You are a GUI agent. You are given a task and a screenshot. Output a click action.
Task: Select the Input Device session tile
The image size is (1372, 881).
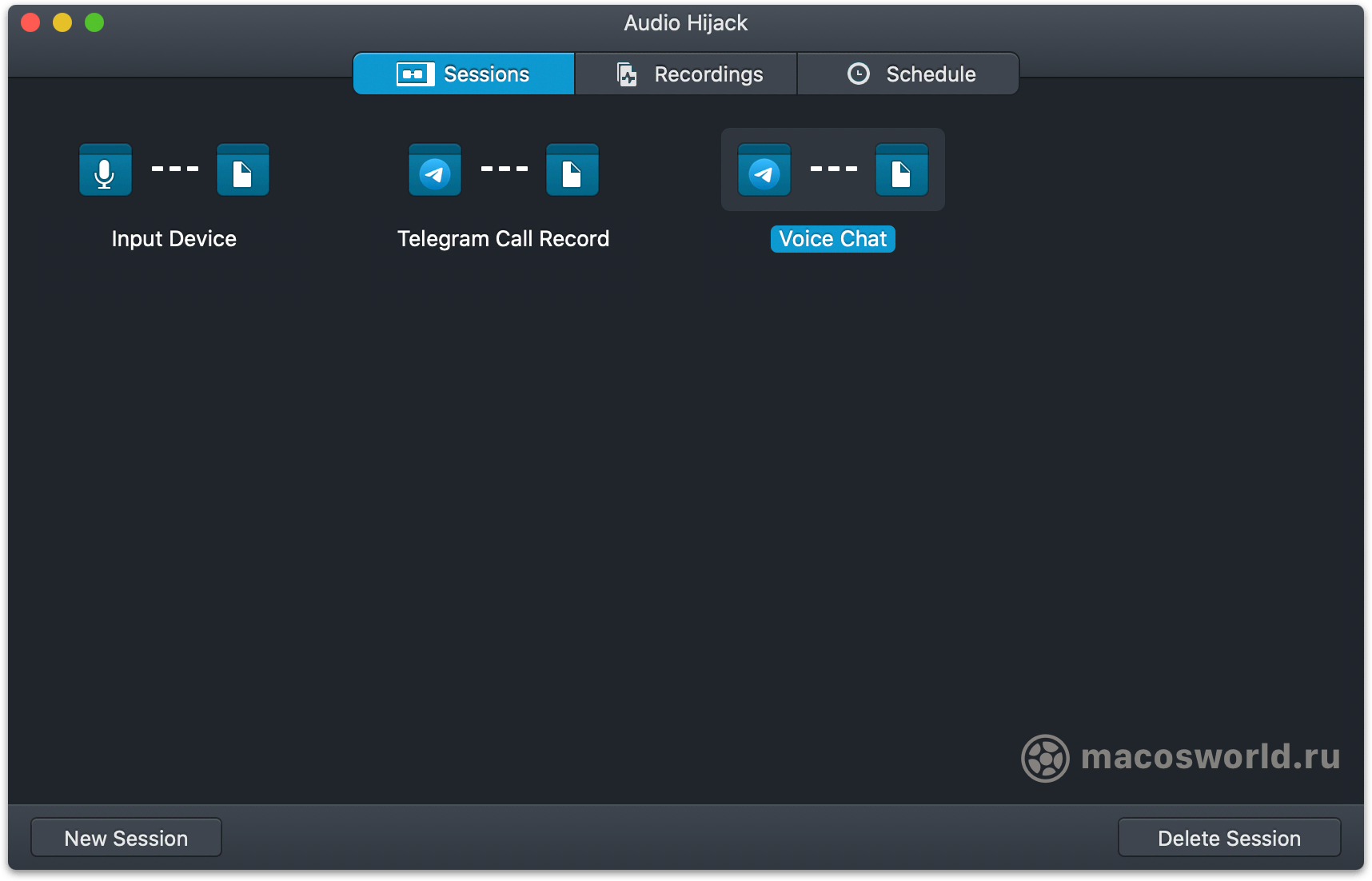[173, 169]
